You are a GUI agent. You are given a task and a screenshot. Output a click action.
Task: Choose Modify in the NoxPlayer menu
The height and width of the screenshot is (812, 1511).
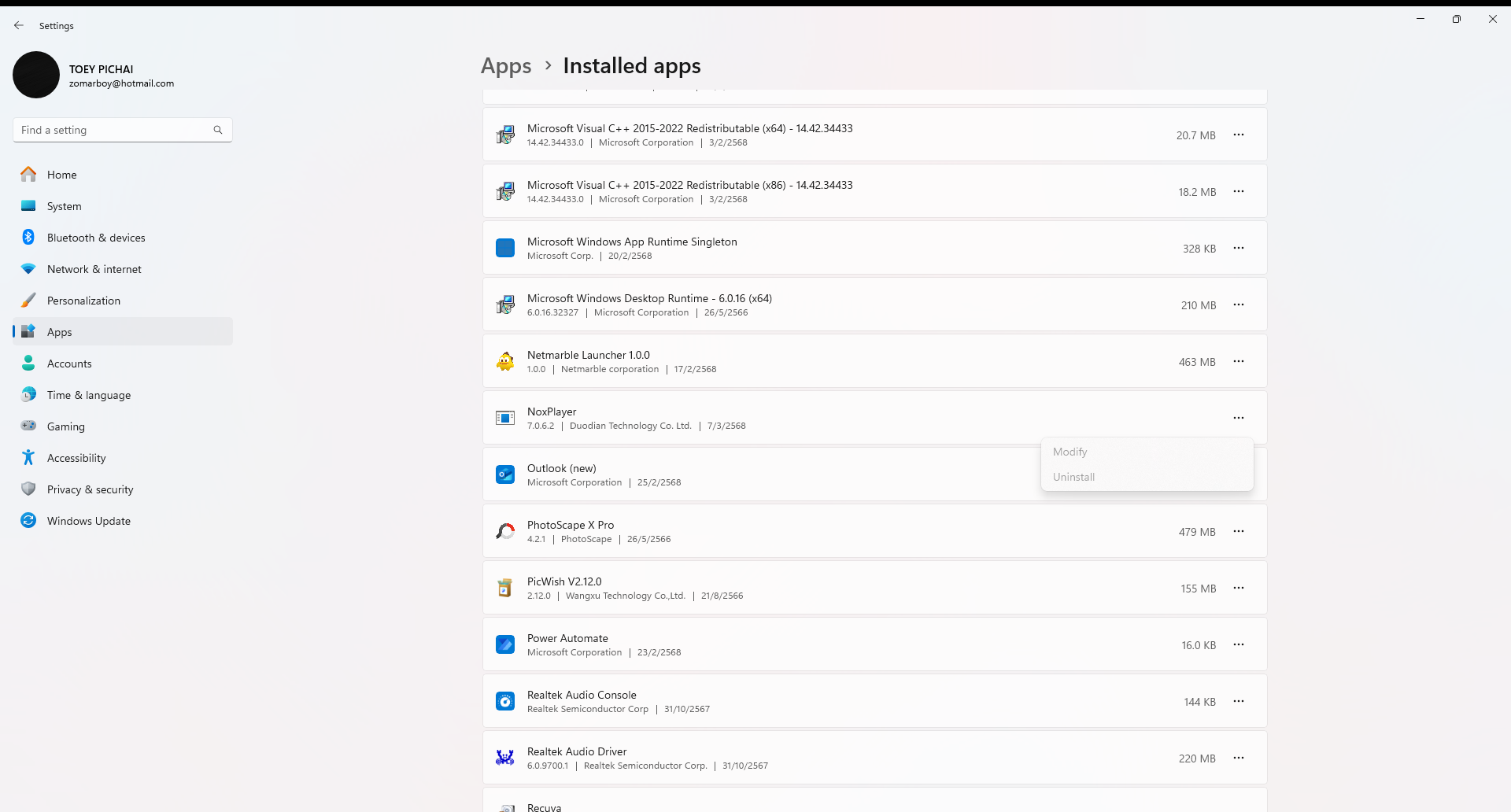click(1147, 452)
